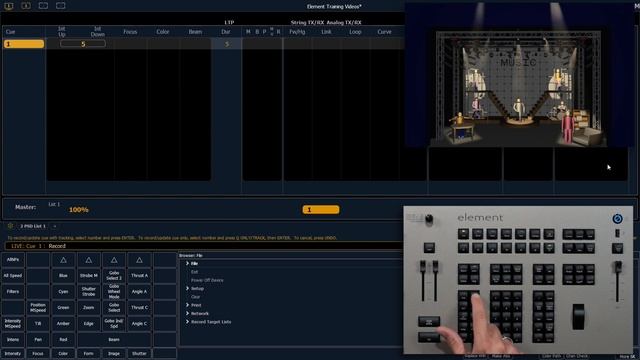
Task: Switch to the Intensity category tab
Action: 13,353
